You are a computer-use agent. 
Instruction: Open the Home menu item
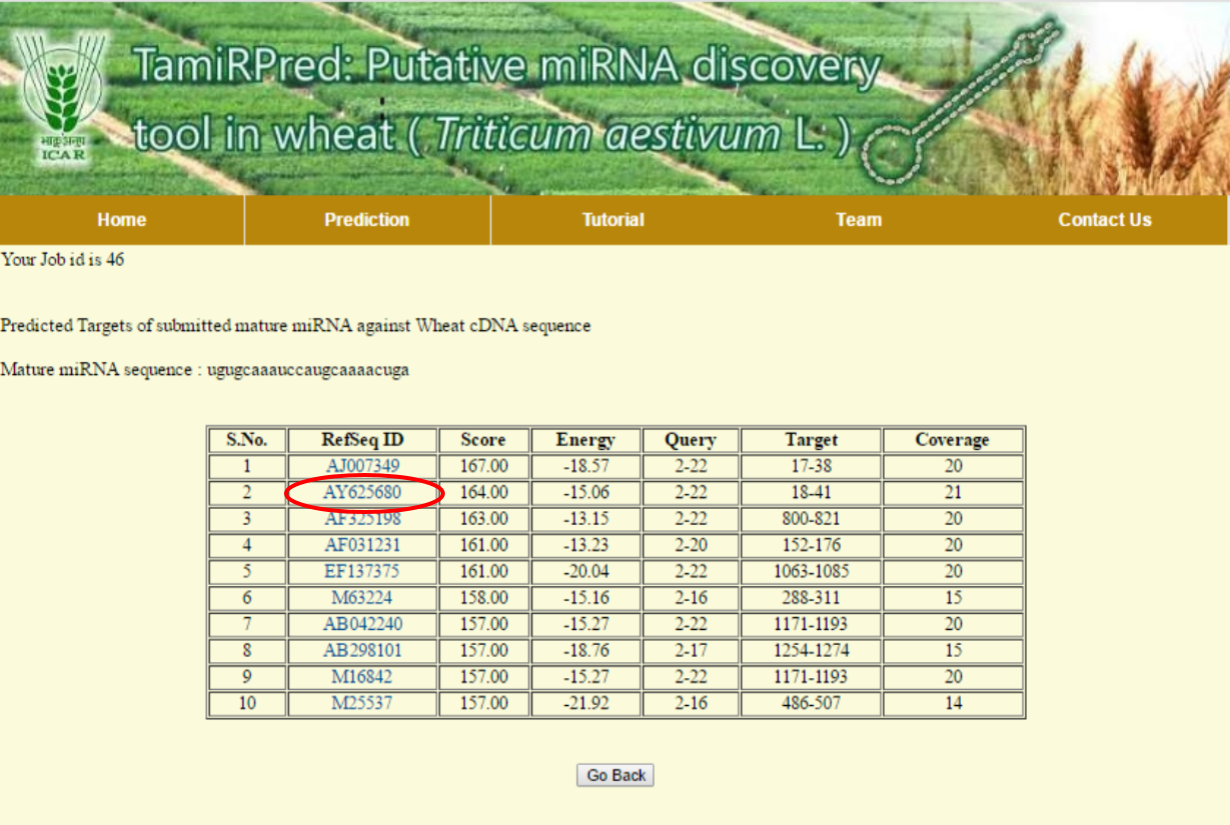click(x=122, y=220)
